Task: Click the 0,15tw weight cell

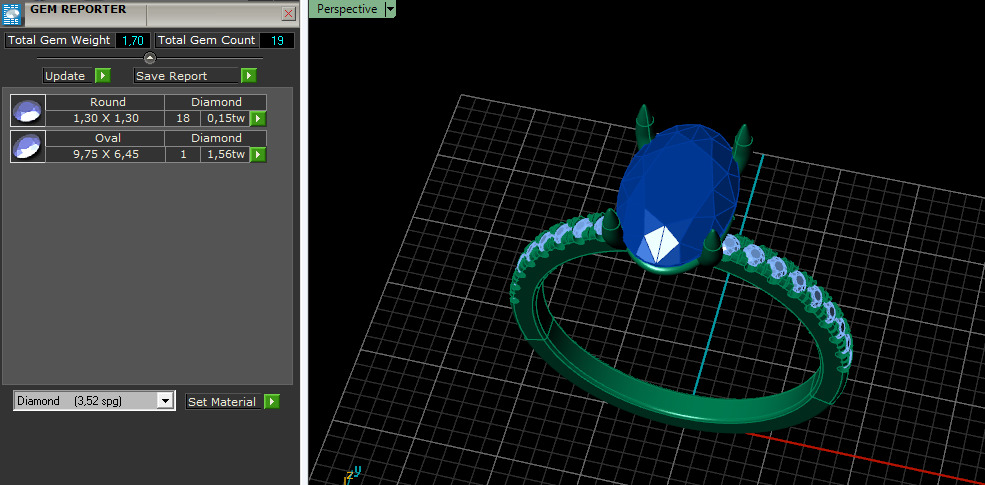Action: (x=226, y=119)
